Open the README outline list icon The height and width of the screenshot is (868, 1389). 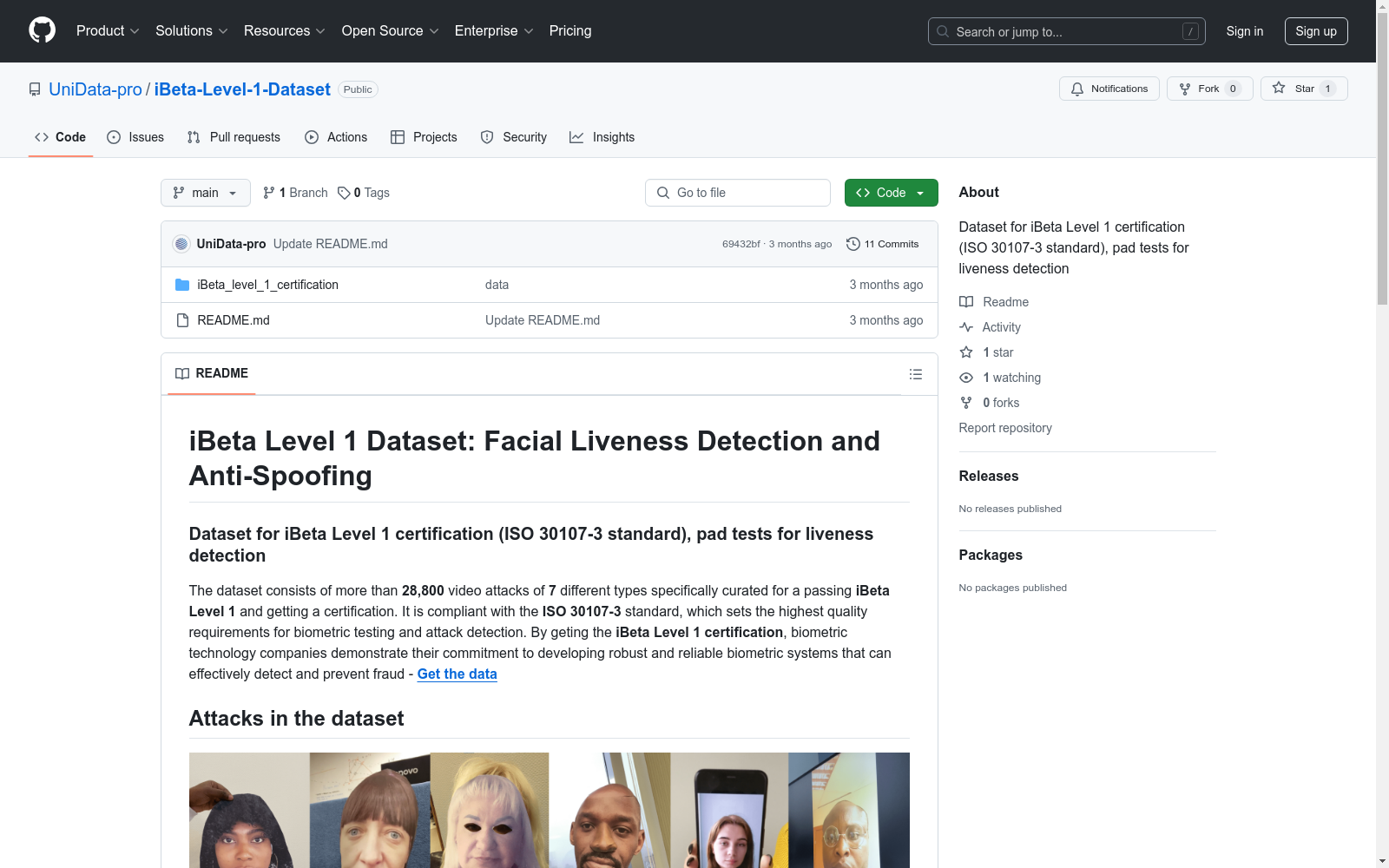[916, 374]
